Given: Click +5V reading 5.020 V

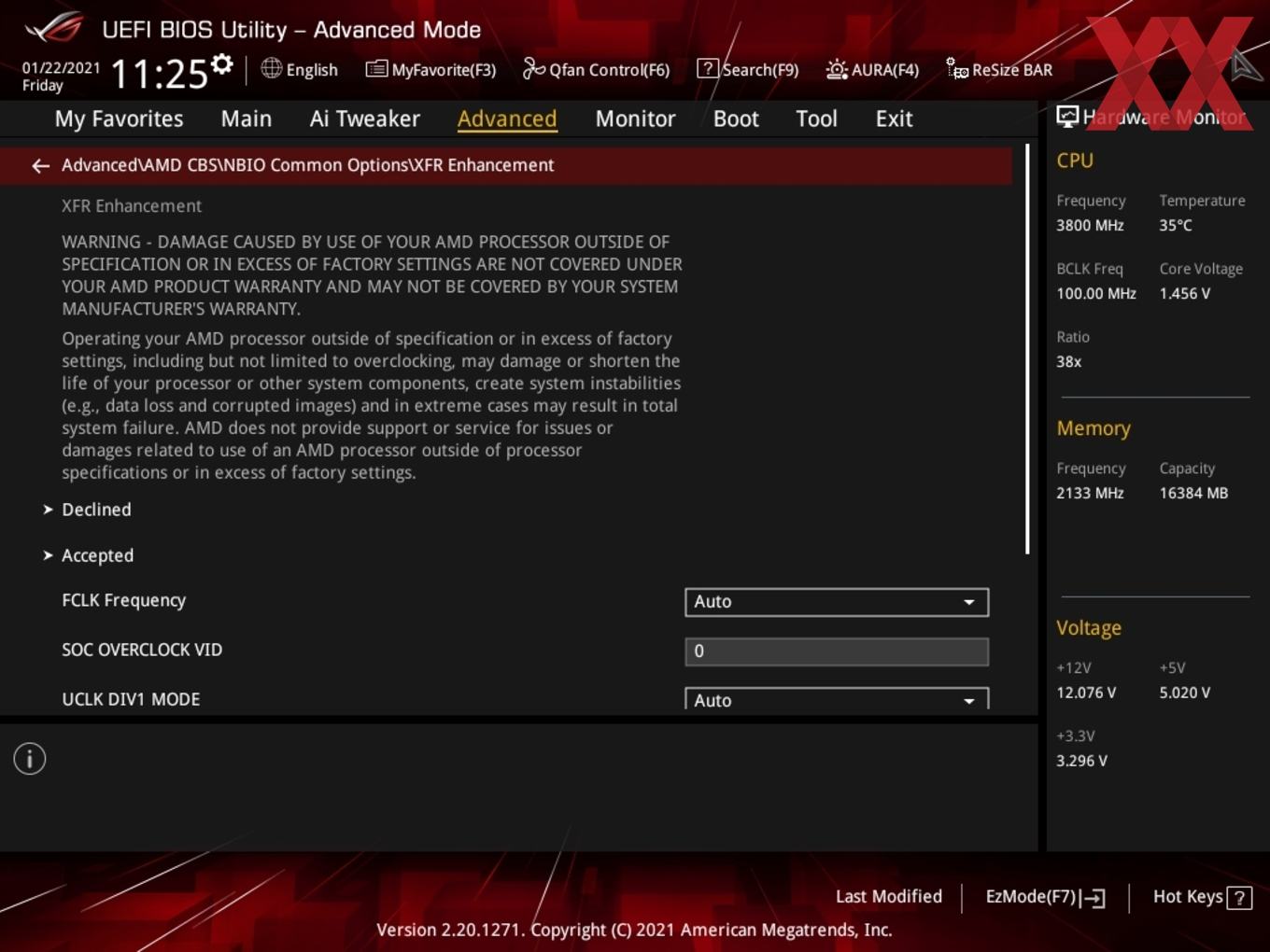Looking at the screenshot, I should pos(1185,693).
